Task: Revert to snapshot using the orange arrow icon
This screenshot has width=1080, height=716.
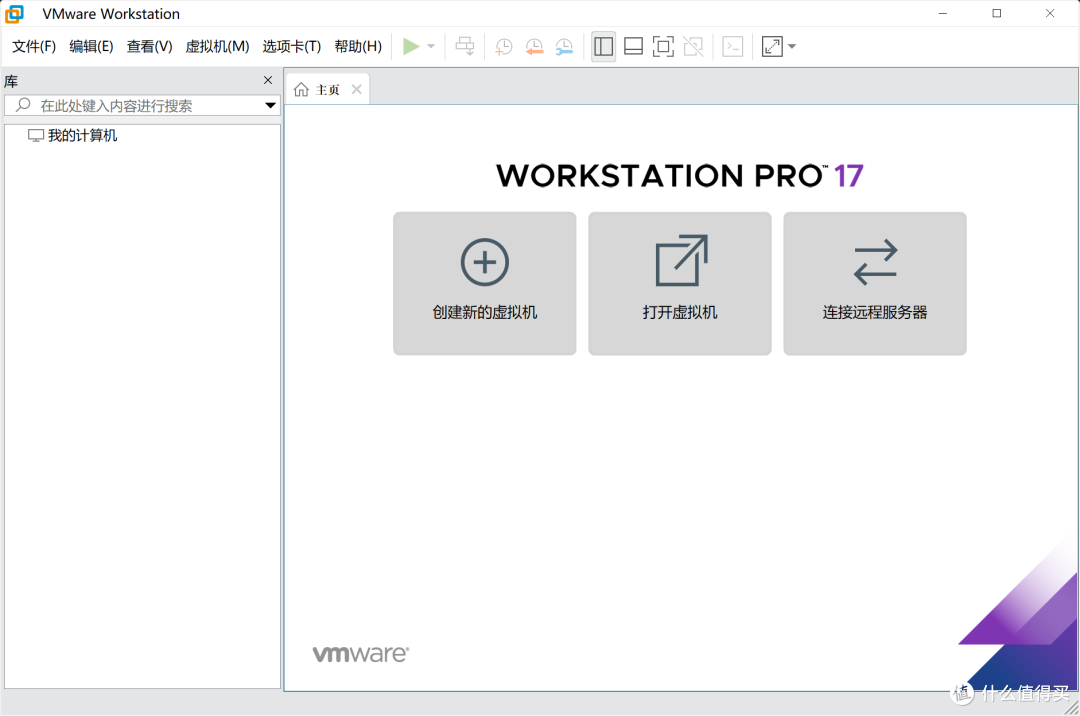Action: pos(534,46)
